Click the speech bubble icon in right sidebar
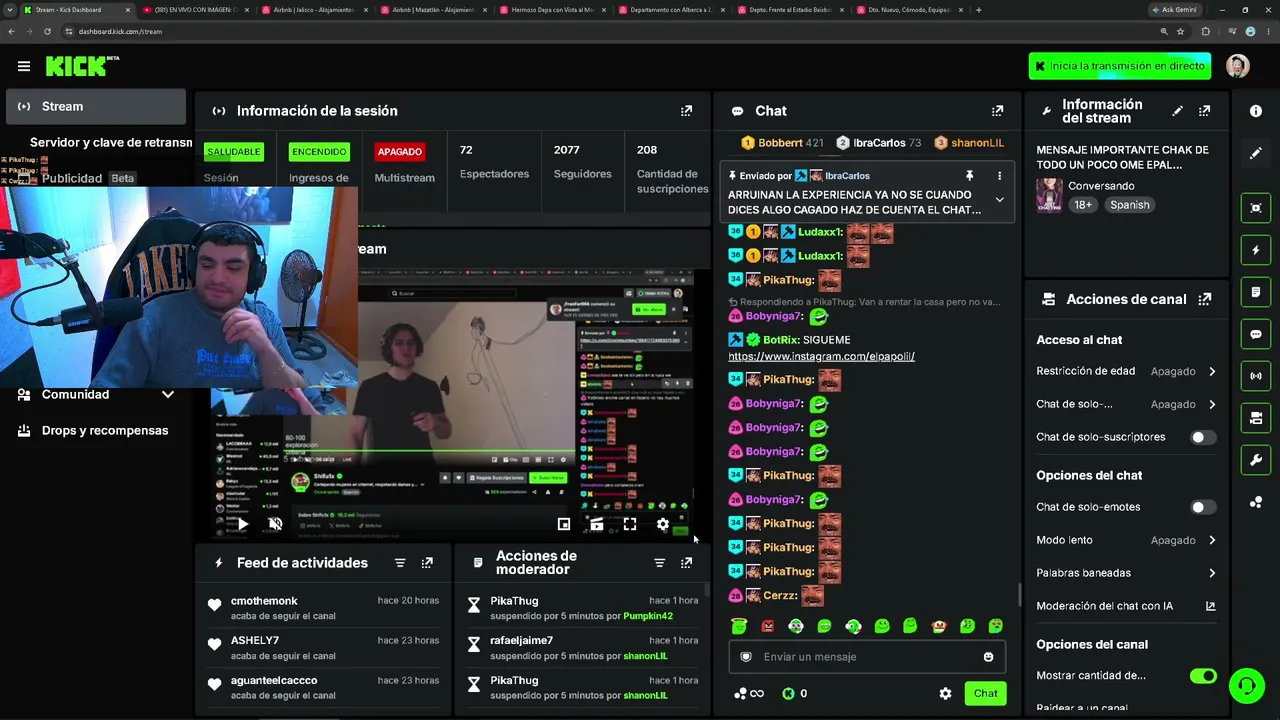This screenshot has height=720, width=1280. coord(1256,334)
